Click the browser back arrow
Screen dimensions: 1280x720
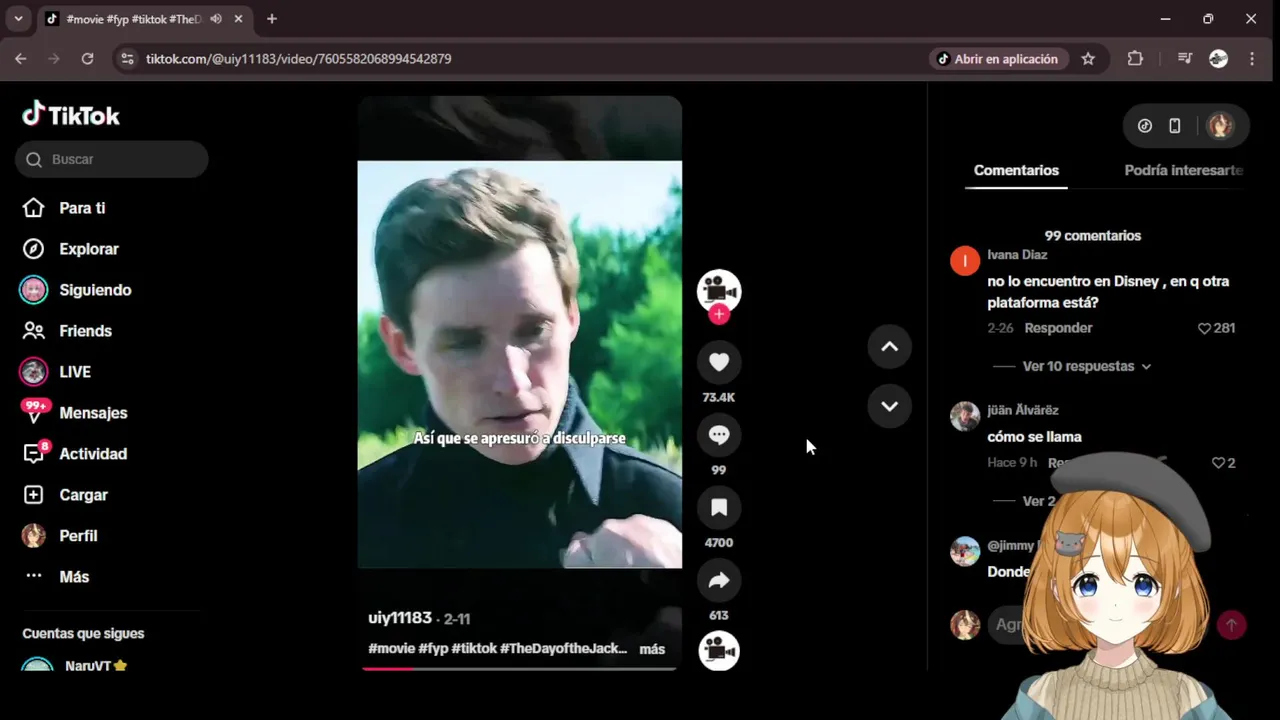20,59
